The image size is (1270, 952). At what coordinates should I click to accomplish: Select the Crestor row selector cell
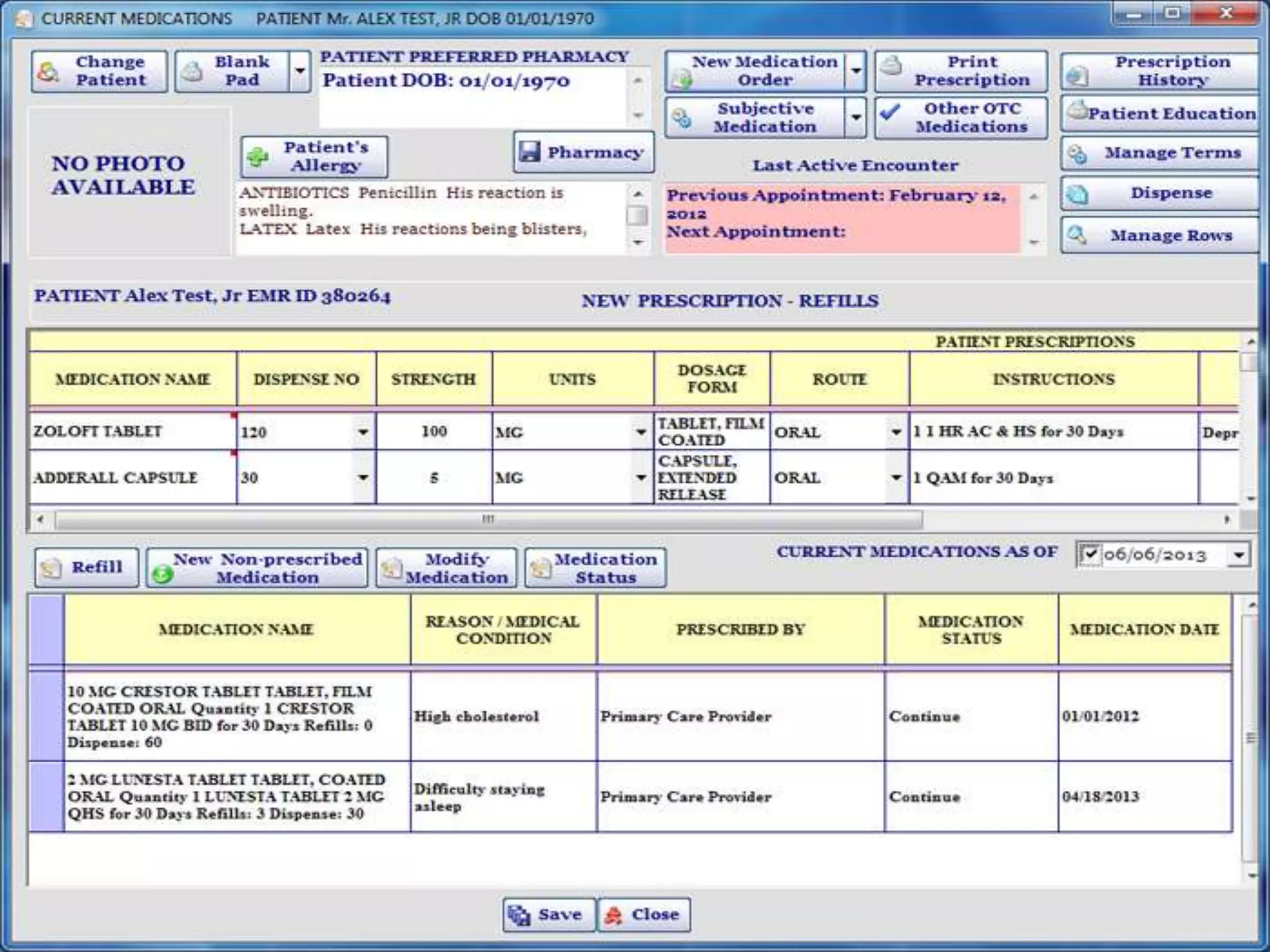(46, 716)
